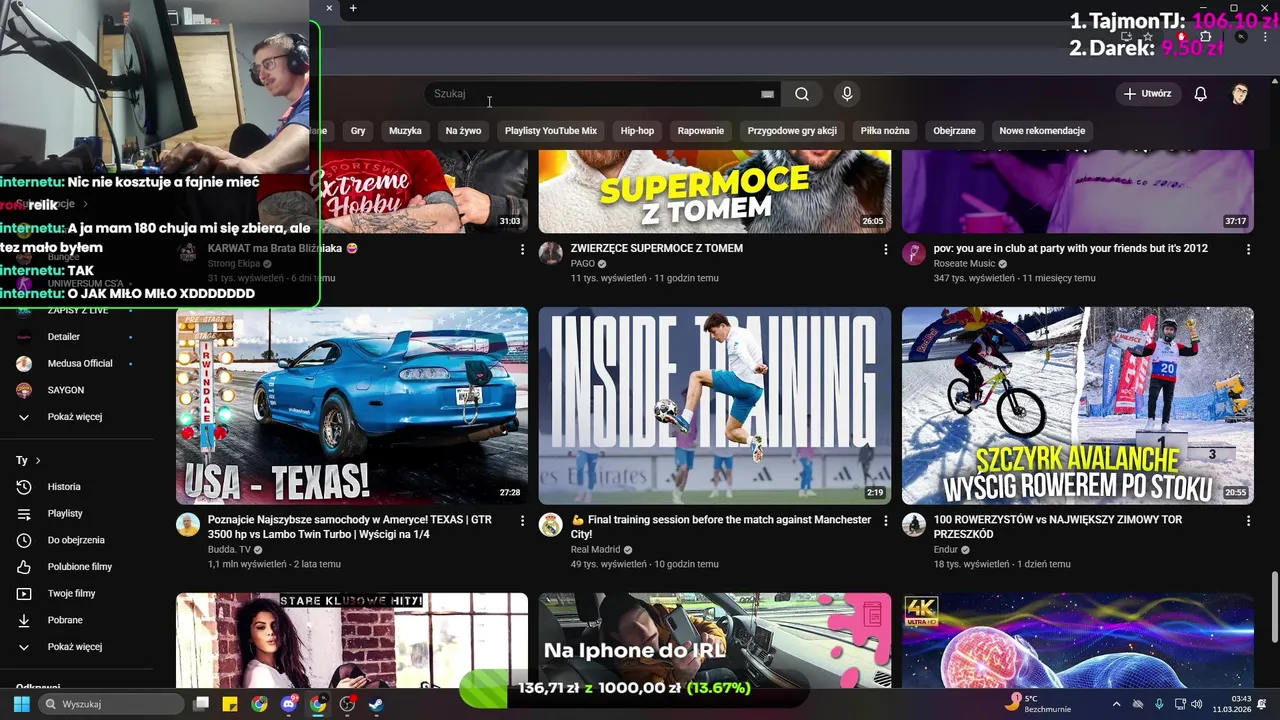Viewport: 1280px width, 720px height.
Task: Open Sticky Notes from taskbar
Action: [x=230, y=704]
